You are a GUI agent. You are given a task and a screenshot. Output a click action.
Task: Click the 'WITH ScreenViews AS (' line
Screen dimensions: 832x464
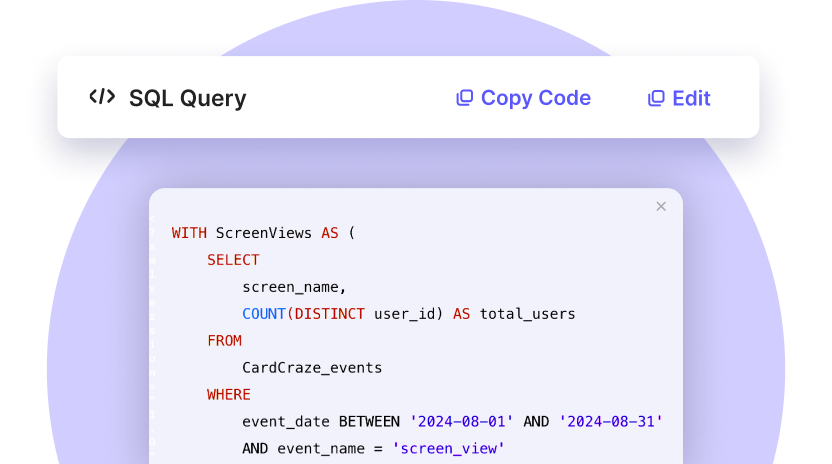click(263, 233)
